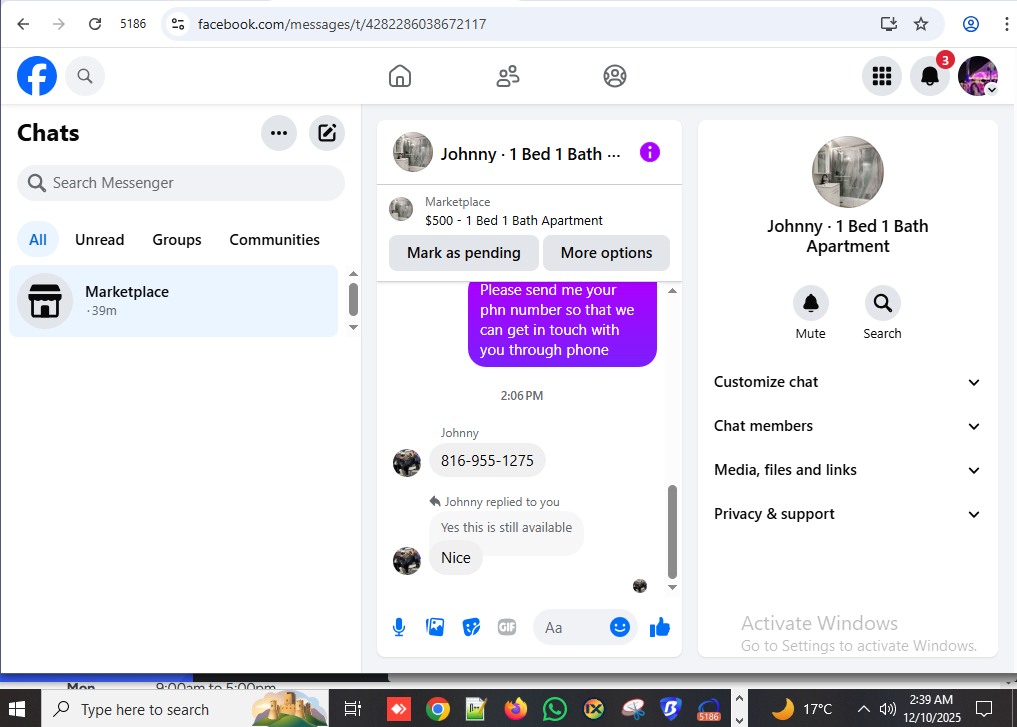
Task: Expand the Customize chat section
Action: (847, 382)
